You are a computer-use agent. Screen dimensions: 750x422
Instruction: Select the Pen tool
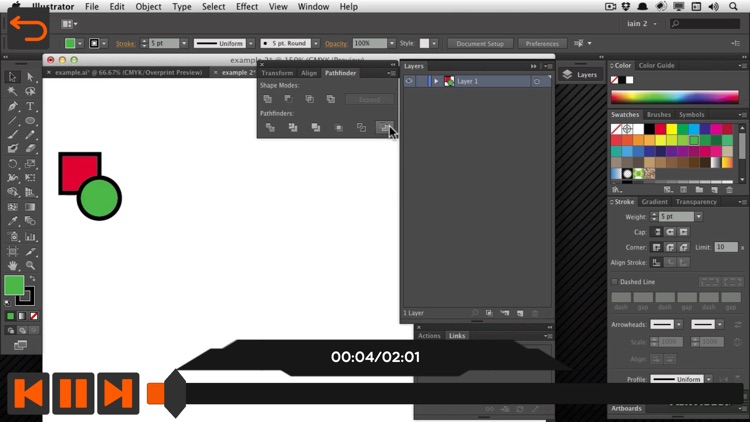click(12, 106)
